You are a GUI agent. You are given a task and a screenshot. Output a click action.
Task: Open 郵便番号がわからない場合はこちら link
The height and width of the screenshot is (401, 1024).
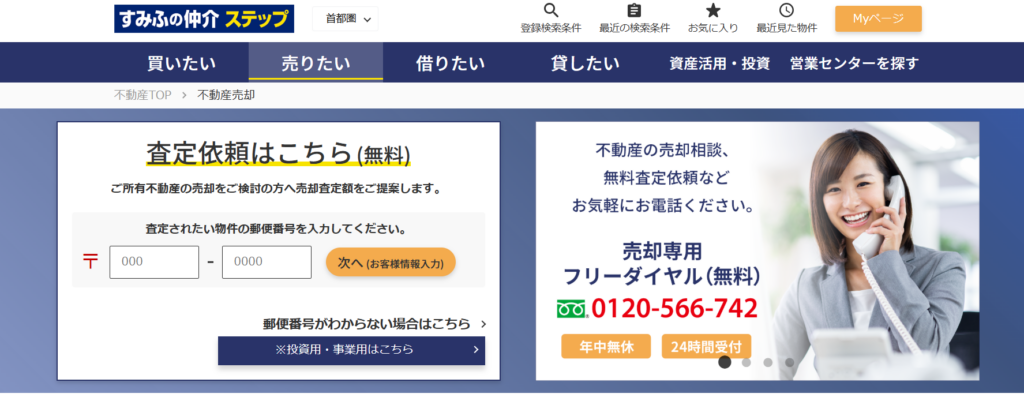(x=374, y=323)
